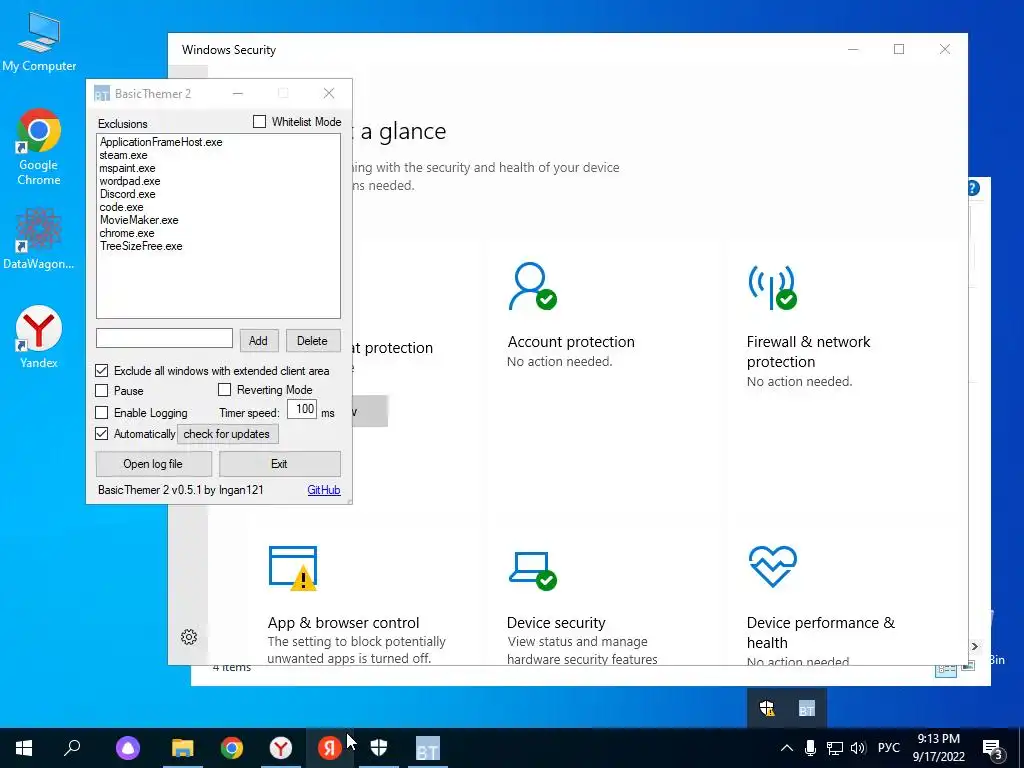This screenshot has height=768, width=1024.
Task: Click Open log file button
Action: 153,464
